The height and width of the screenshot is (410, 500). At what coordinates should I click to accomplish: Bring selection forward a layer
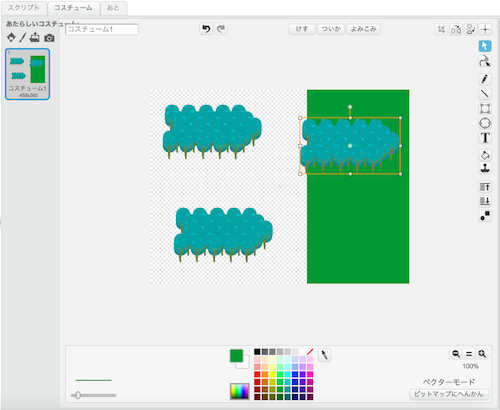point(485,187)
